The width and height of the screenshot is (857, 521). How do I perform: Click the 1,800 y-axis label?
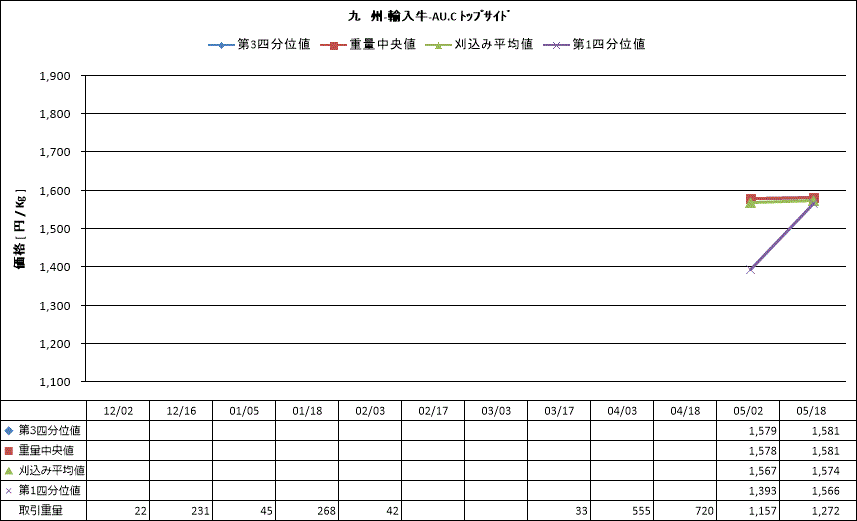coord(55,114)
